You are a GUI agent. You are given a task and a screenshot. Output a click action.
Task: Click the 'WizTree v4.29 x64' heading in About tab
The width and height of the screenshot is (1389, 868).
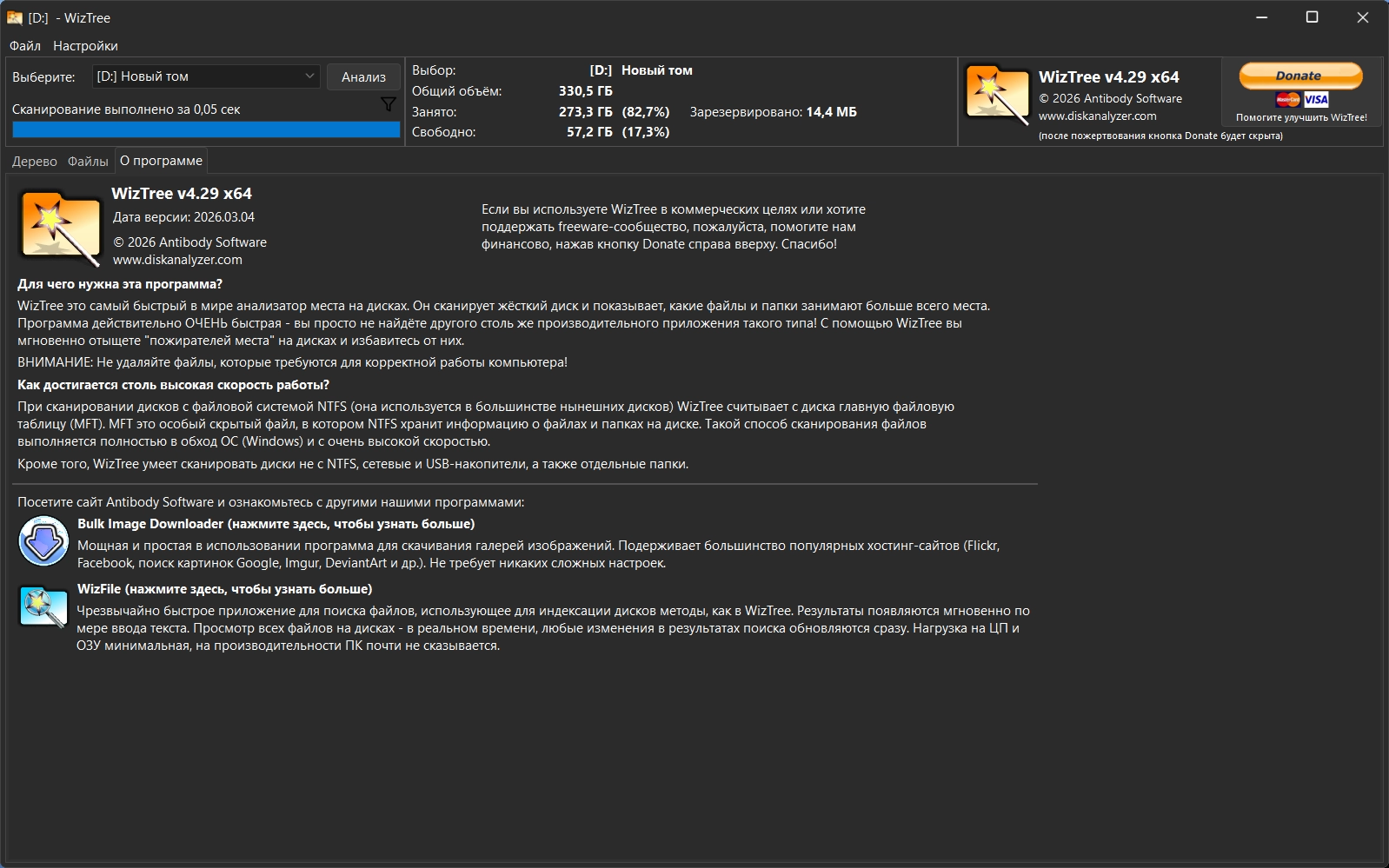coord(182,194)
